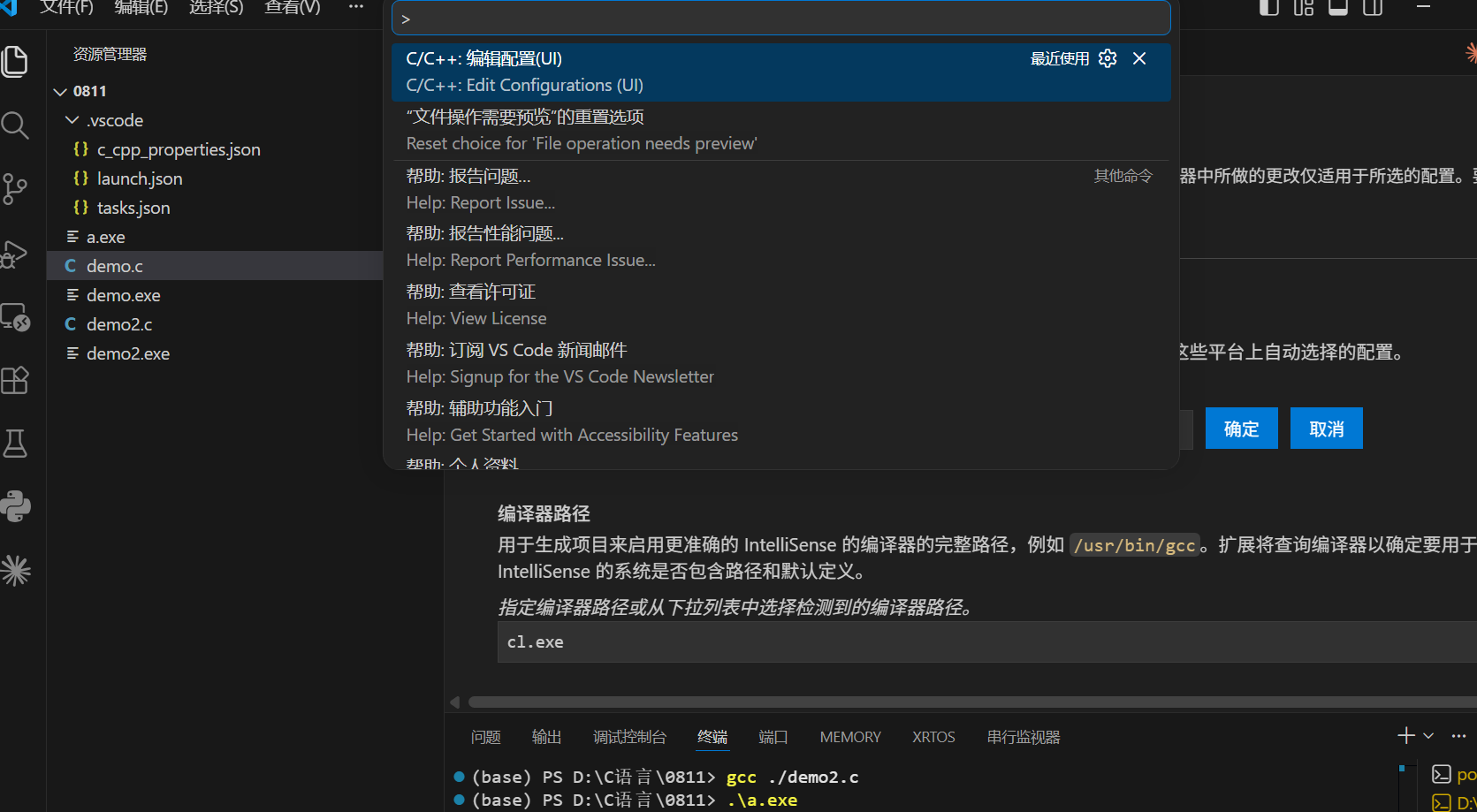
Task: Click the terminal line "gcc ./demo2.c"
Action: click(792, 777)
